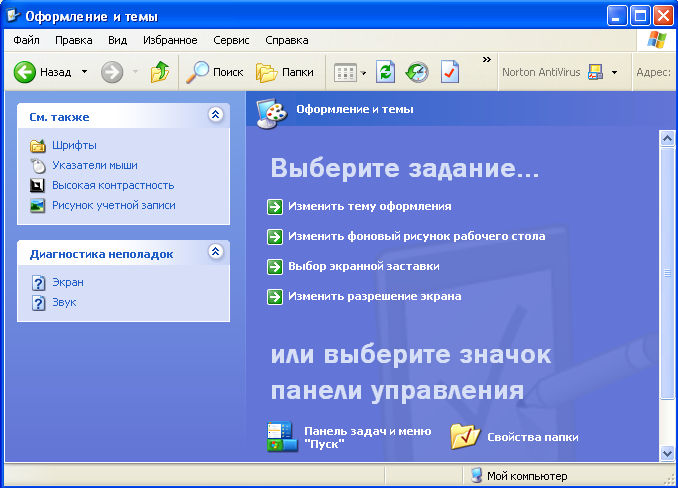Collapse the Диагностика неполадок panel
Image resolution: width=678 pixels, height=488 pixels.
click(216, 251)
